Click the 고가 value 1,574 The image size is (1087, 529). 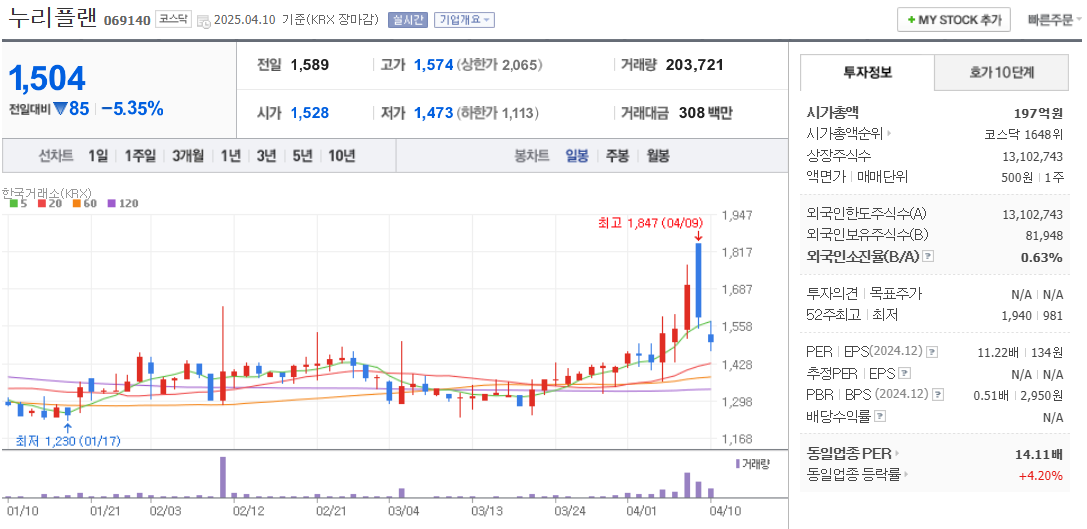(x=433, y=65)
